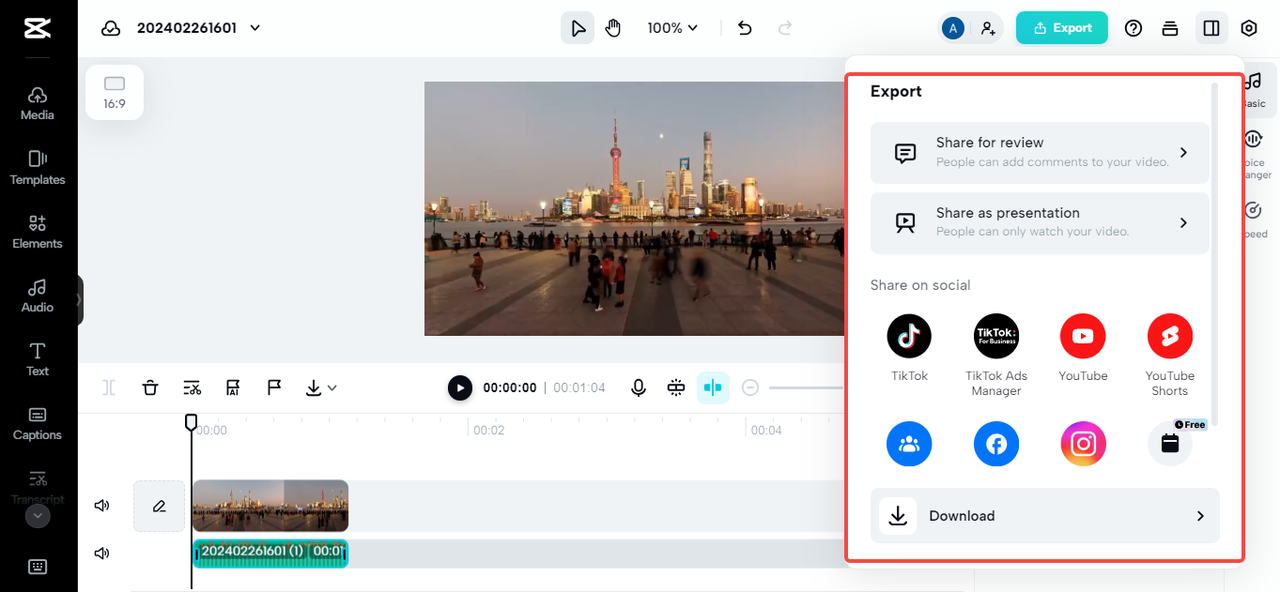This screenshot has height=592, width=1280.
Task: Open the Audio panel tab
Action: point(37,294)
